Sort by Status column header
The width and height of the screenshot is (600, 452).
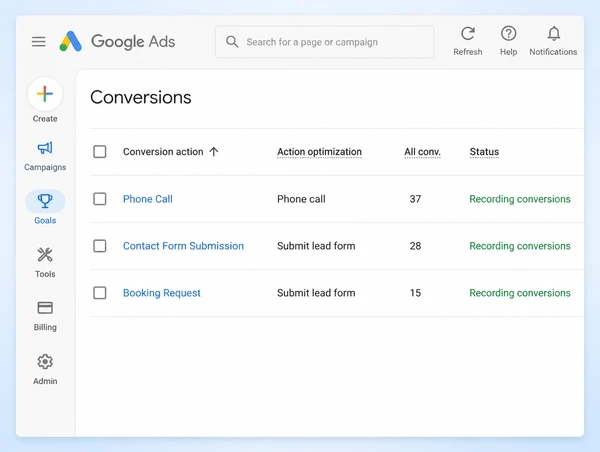484,152
